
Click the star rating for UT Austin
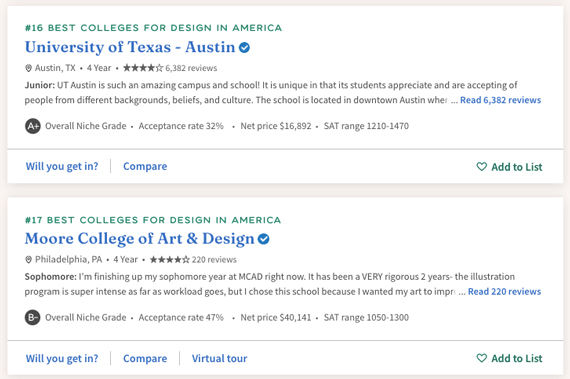coord(143,68)
